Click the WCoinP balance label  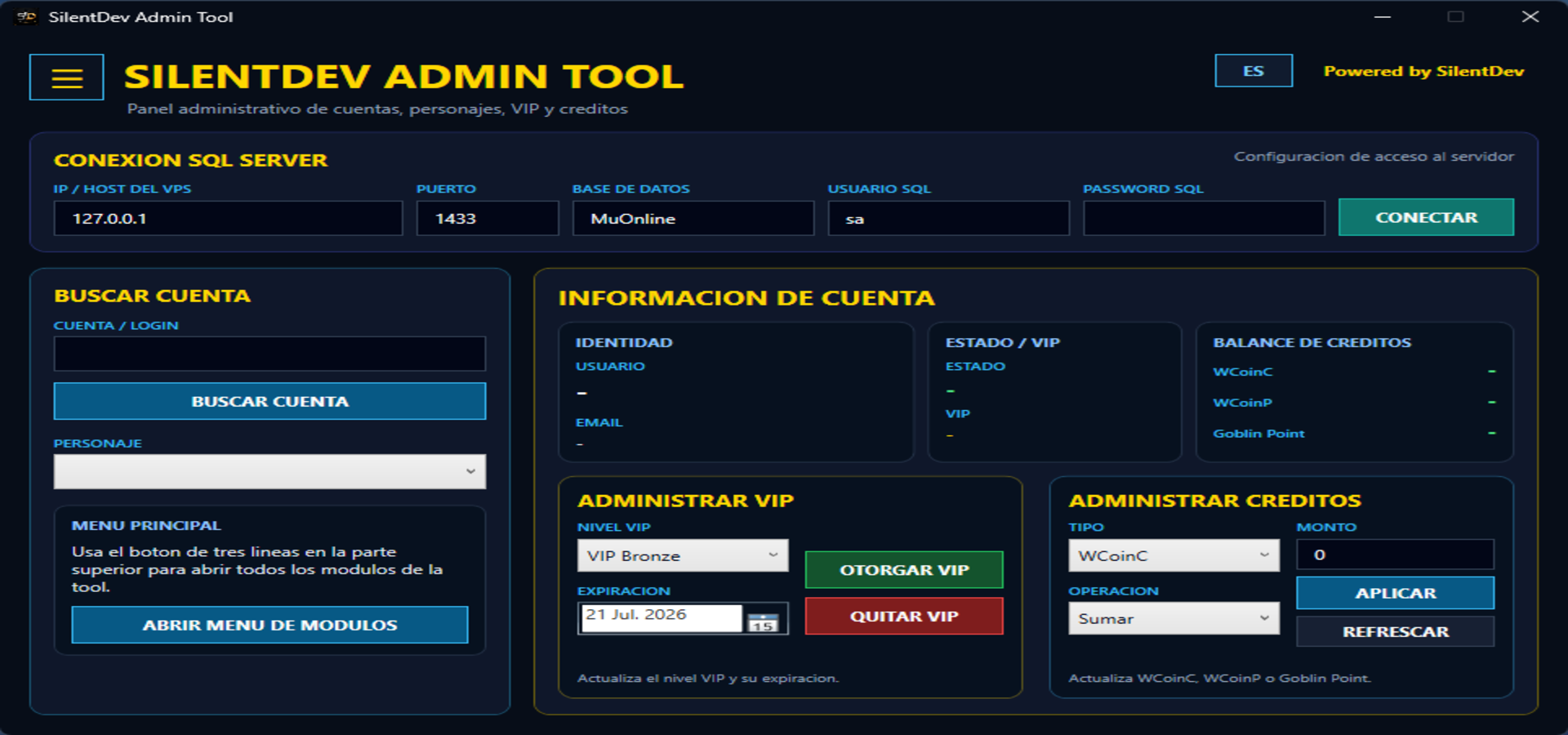(1242, 403)
